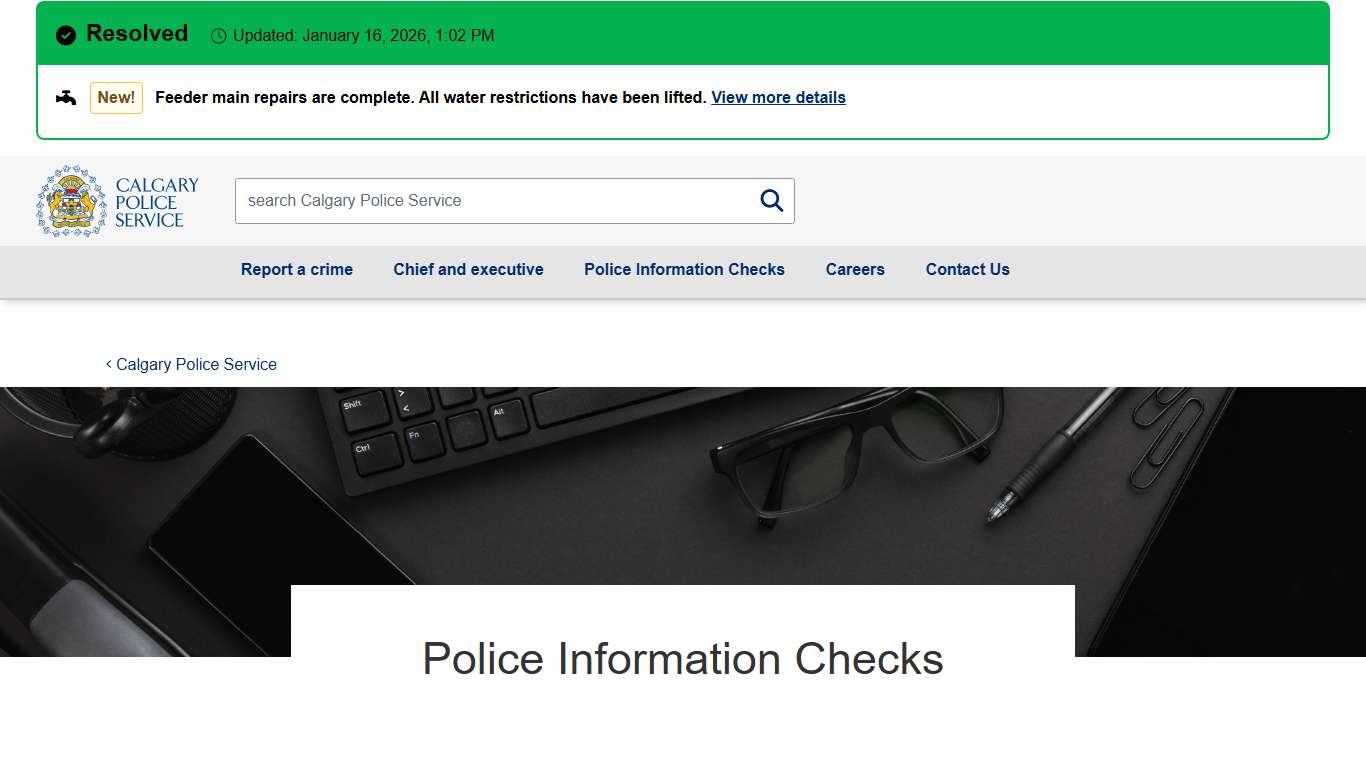Image resolution: width=1366 pixels, height=768 pixels.
Task: Open the Careers page
Action: 854,269
